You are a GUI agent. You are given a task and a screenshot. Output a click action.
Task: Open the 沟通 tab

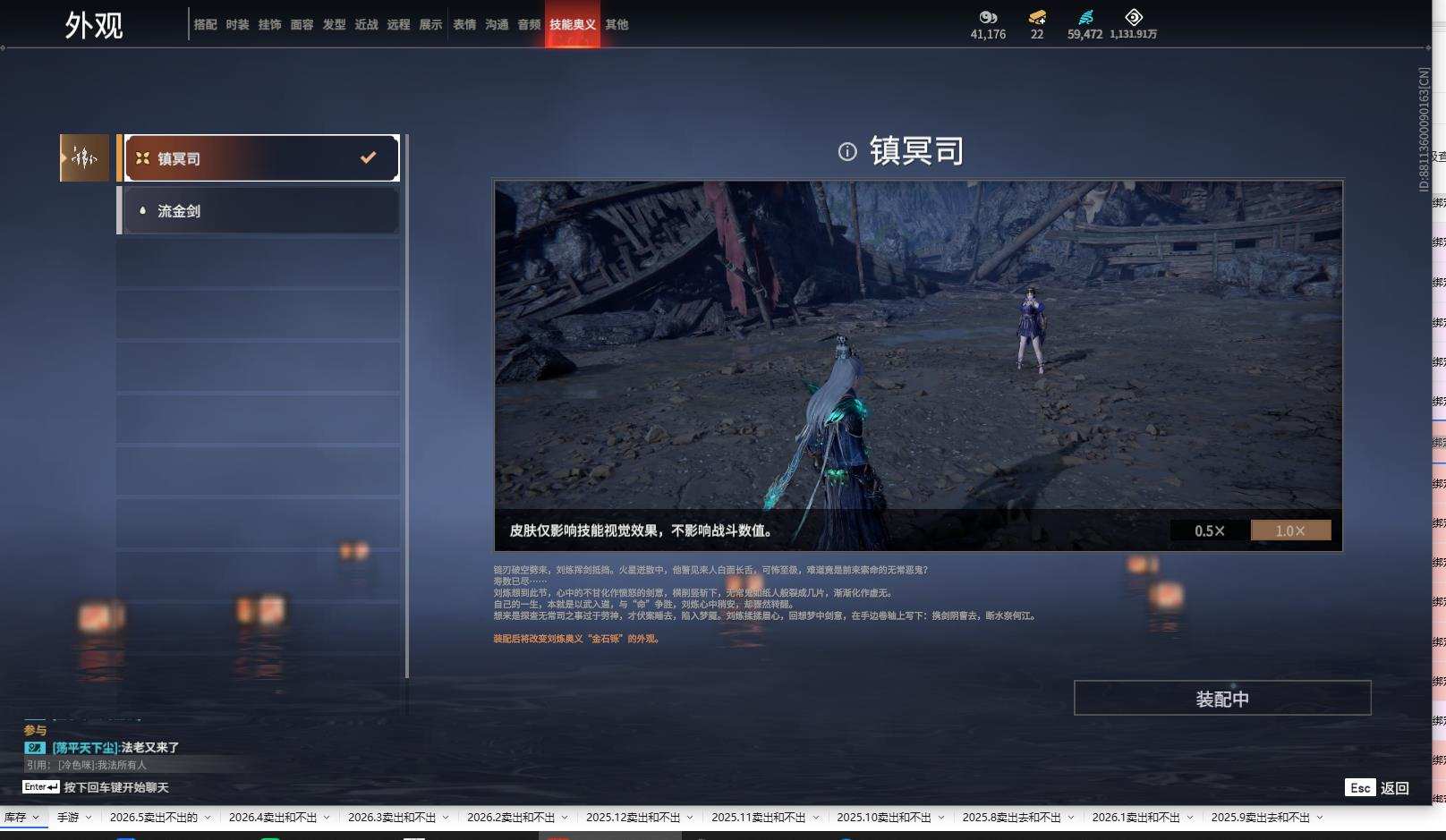click(497, 24)
